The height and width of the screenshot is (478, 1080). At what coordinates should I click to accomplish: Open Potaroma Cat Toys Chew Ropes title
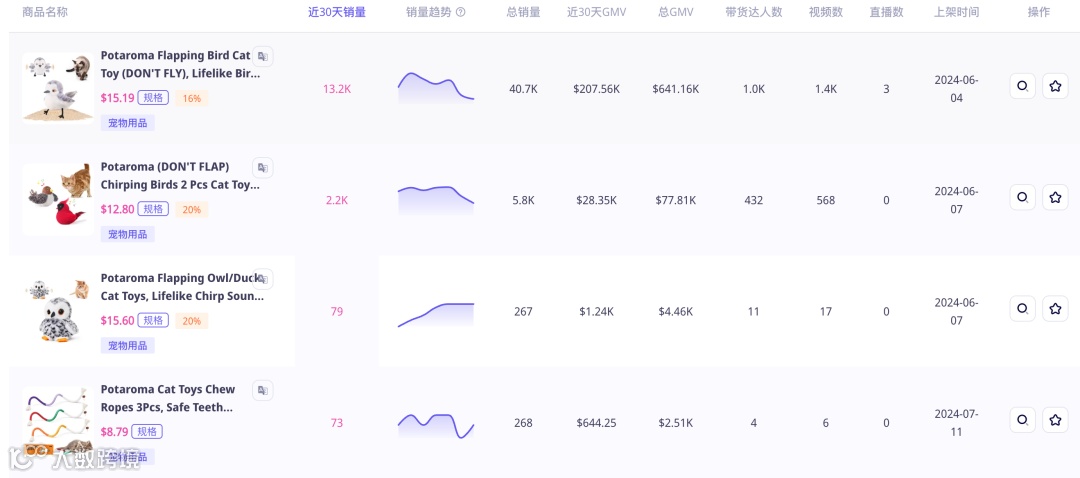click(x=167, y=399)
